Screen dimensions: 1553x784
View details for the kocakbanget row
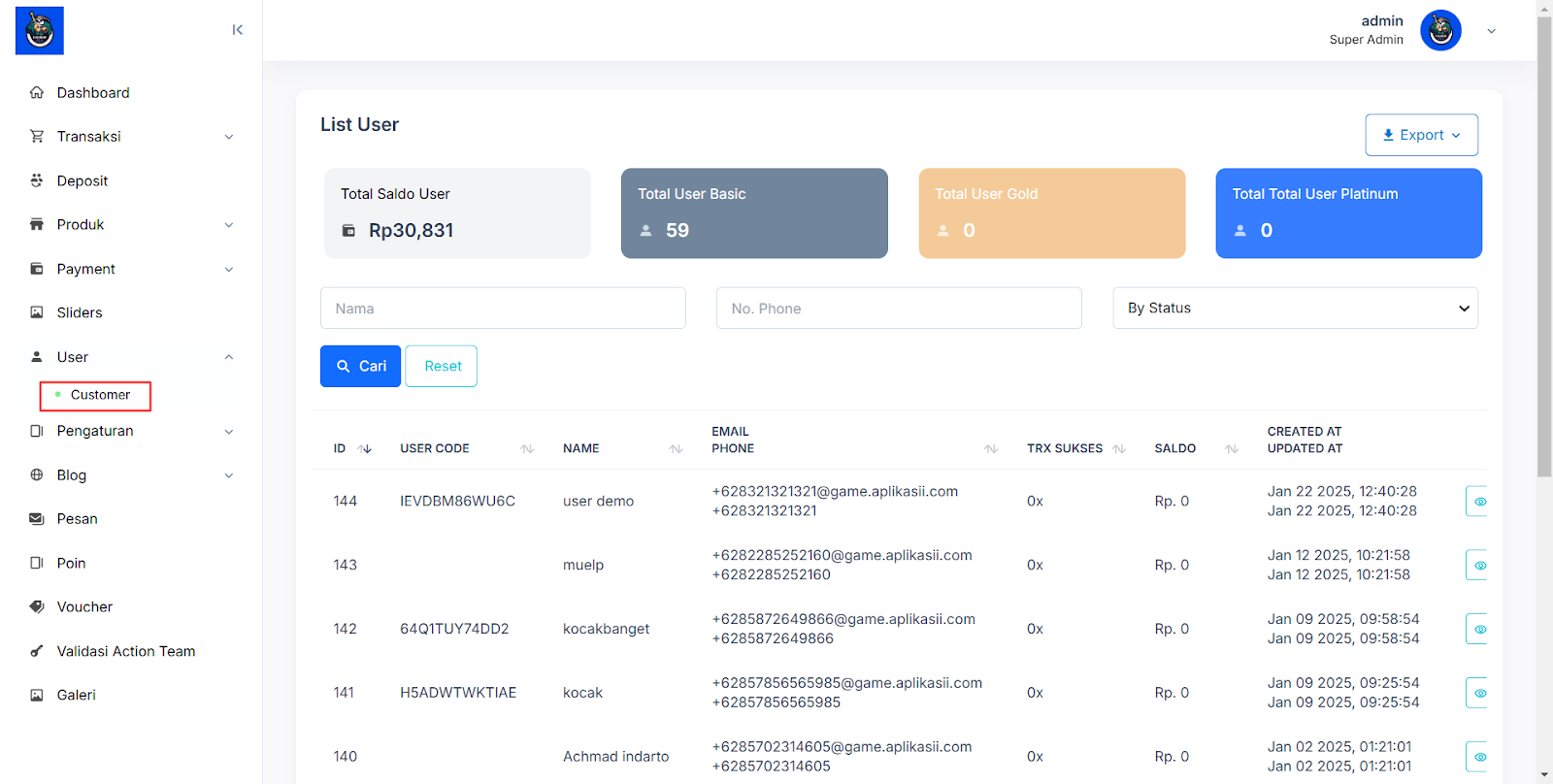tap(1477, 629)
